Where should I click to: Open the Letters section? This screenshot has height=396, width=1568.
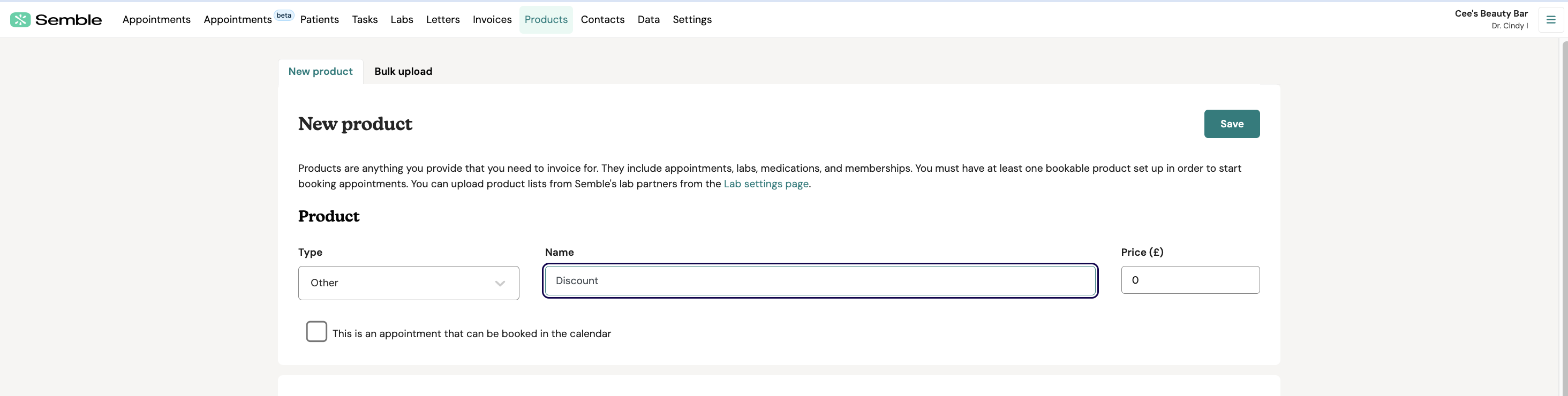(442, 19)
